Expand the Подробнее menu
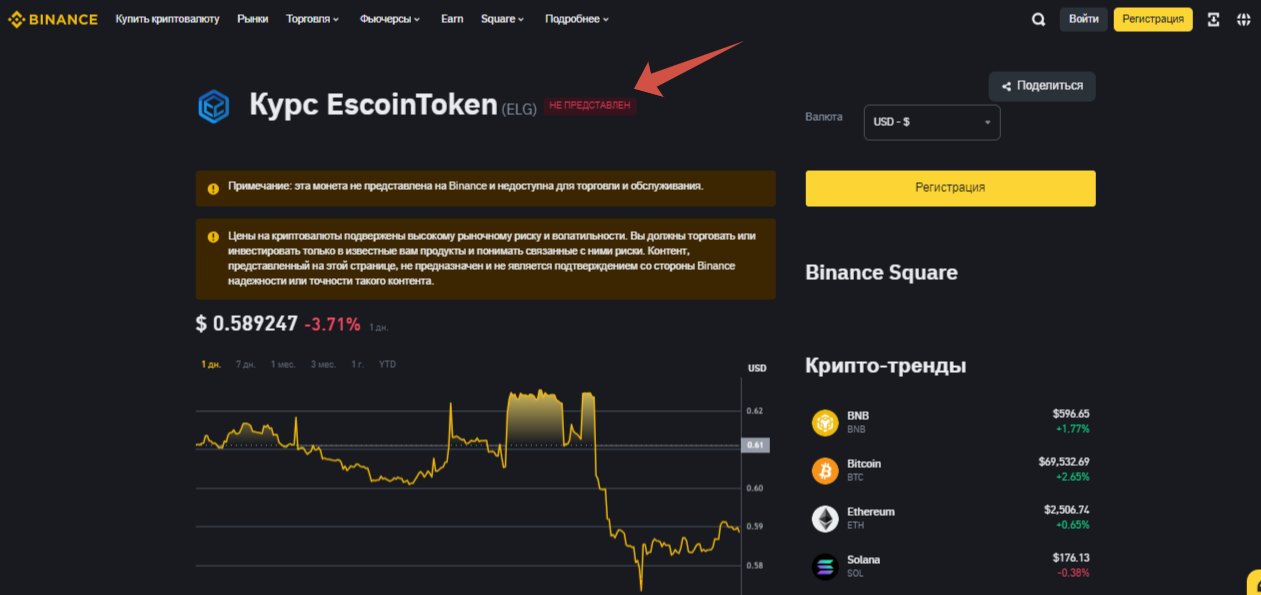 point(576,19)
